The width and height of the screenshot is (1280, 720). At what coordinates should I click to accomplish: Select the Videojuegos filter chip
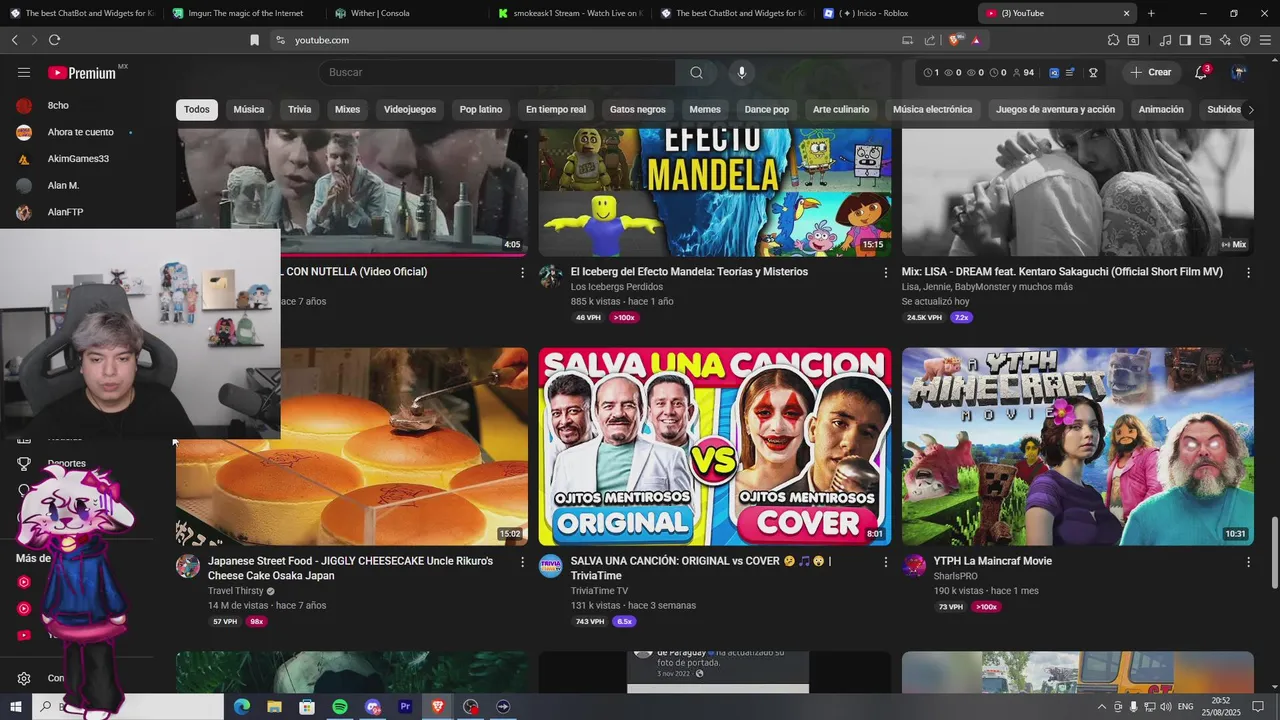410,110
